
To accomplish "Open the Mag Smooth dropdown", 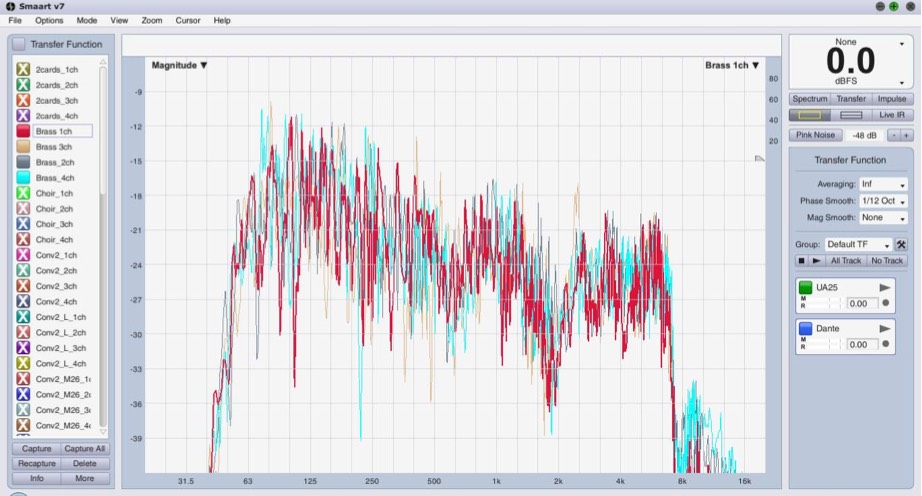I will 883,217.
